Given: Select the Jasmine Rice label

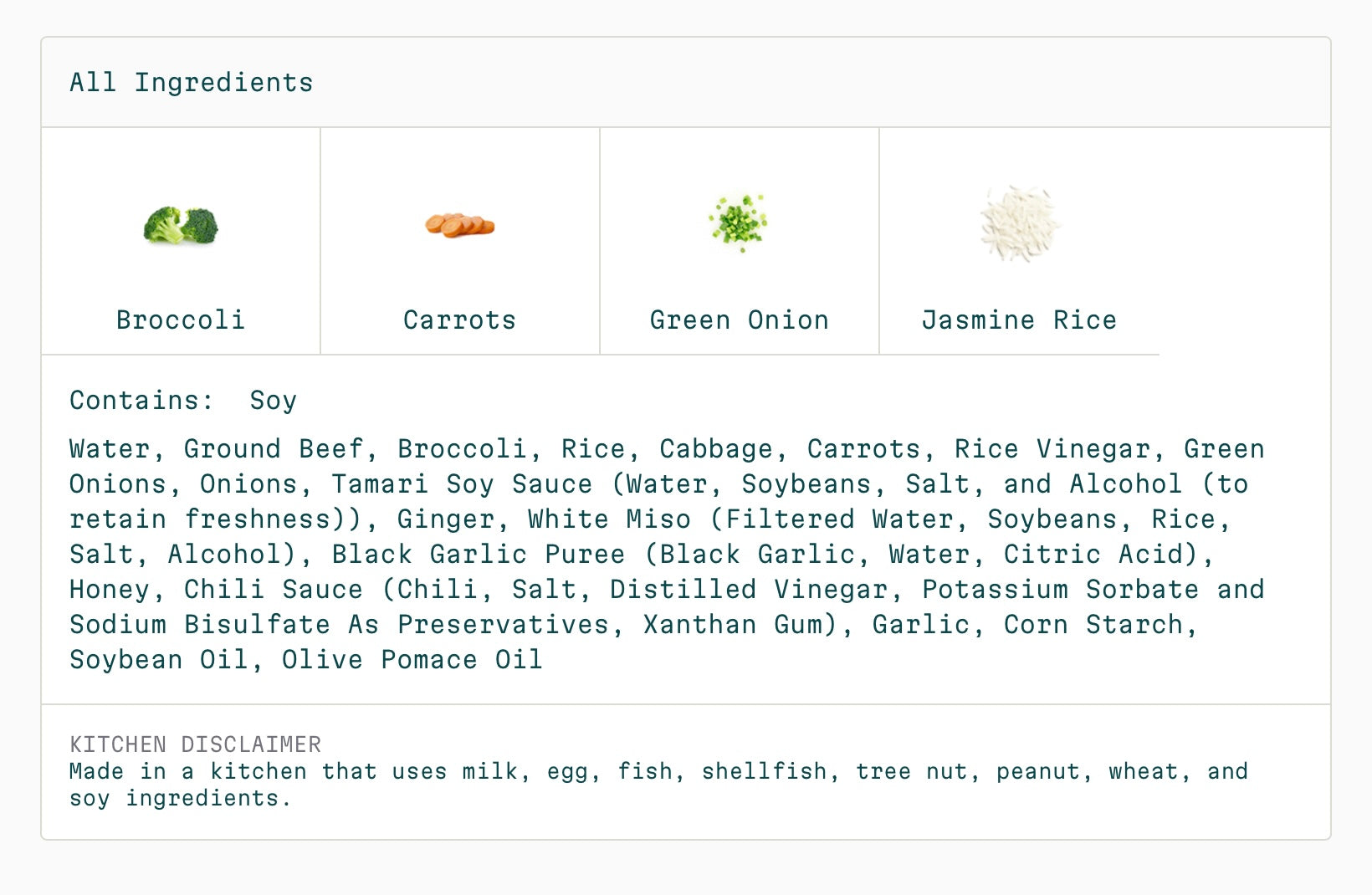Looking at the screenshot, I should click(x=1019, y=320).
